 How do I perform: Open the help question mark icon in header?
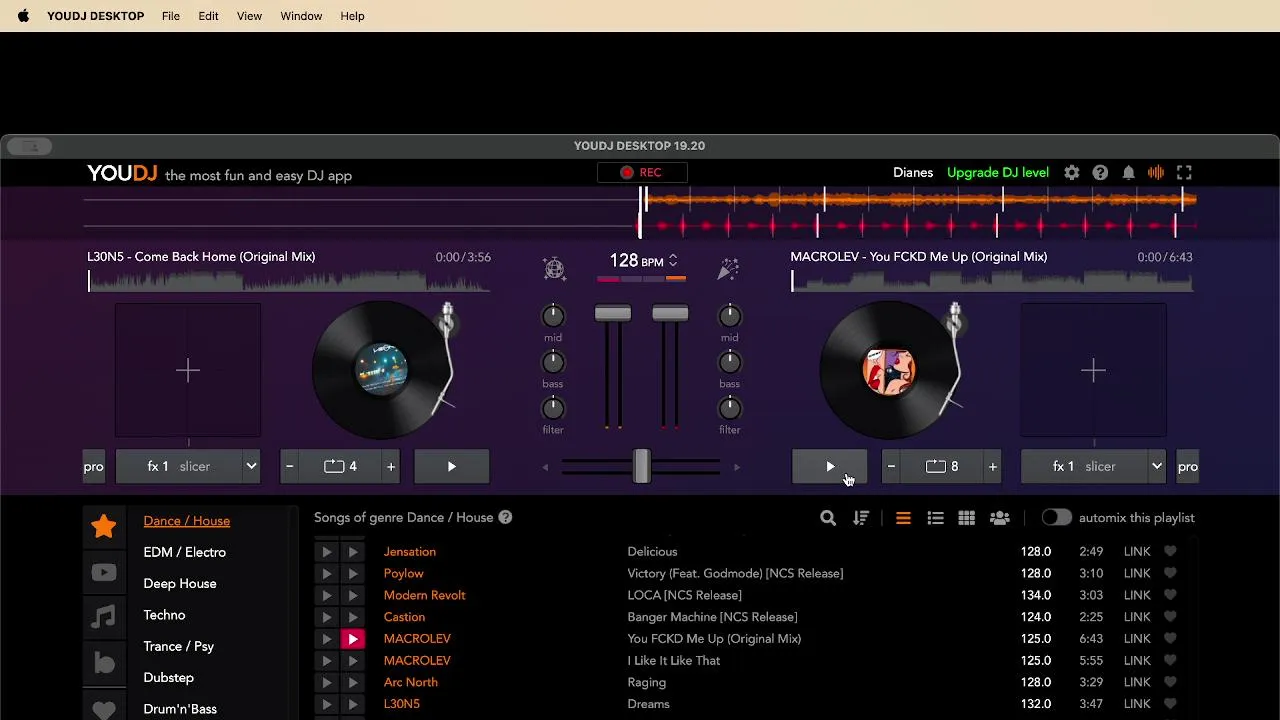[x=1100, y=173]
